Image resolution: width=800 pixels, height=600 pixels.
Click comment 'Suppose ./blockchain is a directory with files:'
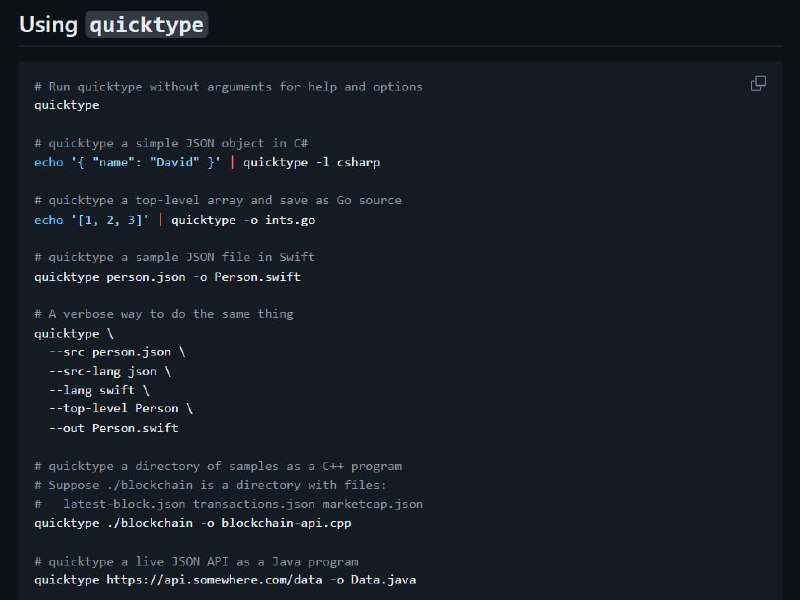point(211,485)
